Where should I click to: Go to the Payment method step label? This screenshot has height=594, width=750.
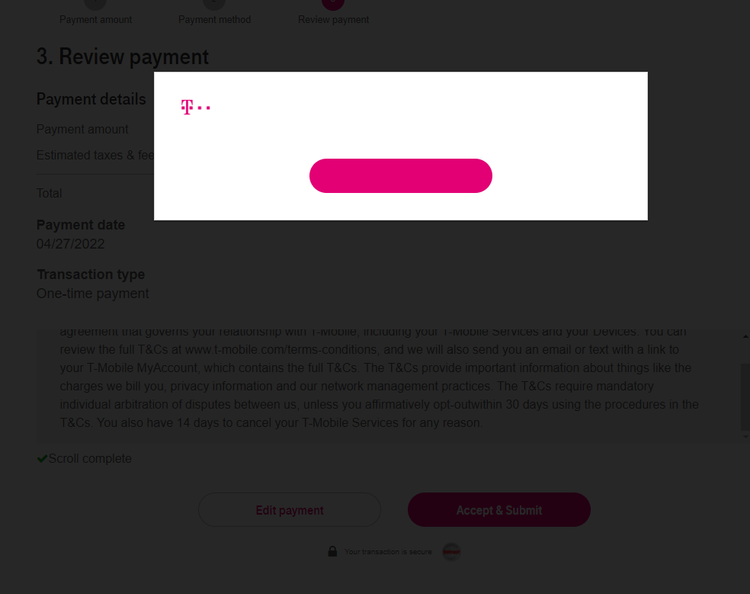click(214, 20)
